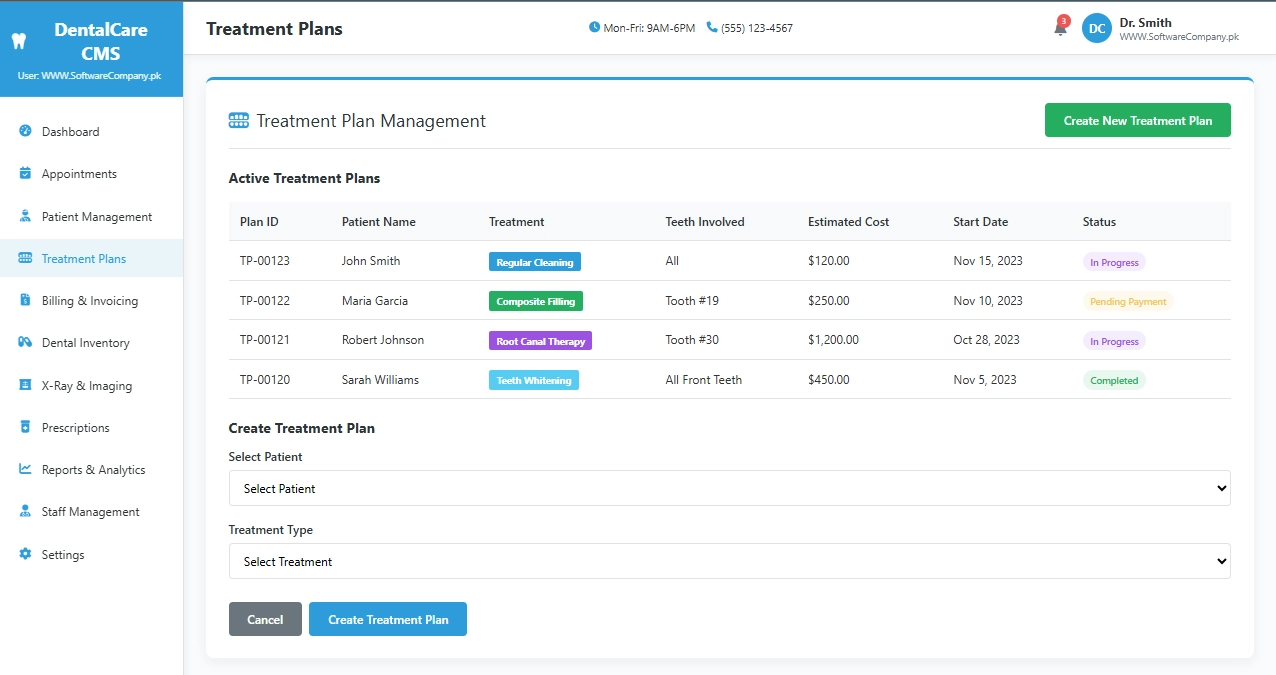
Task: Click the Settings gear icon
Action: click(x=25, y=554)
